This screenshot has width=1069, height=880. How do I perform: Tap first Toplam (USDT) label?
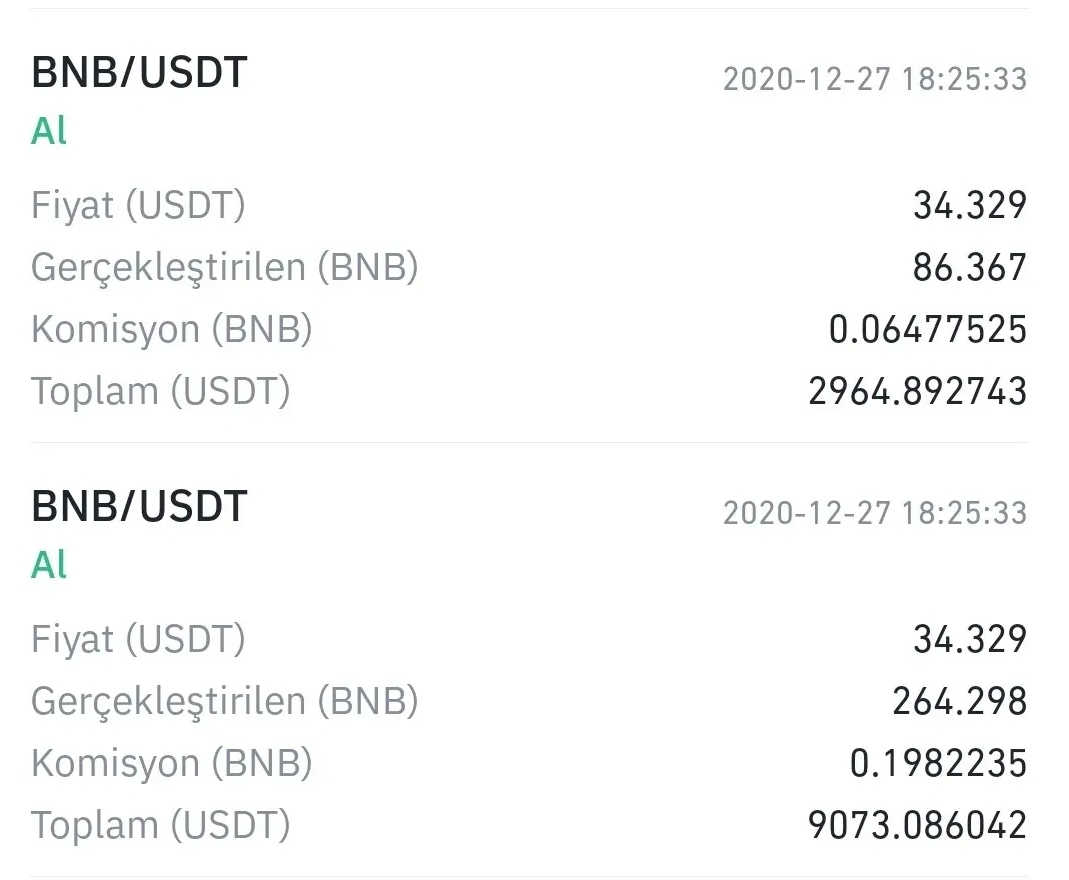161,391
